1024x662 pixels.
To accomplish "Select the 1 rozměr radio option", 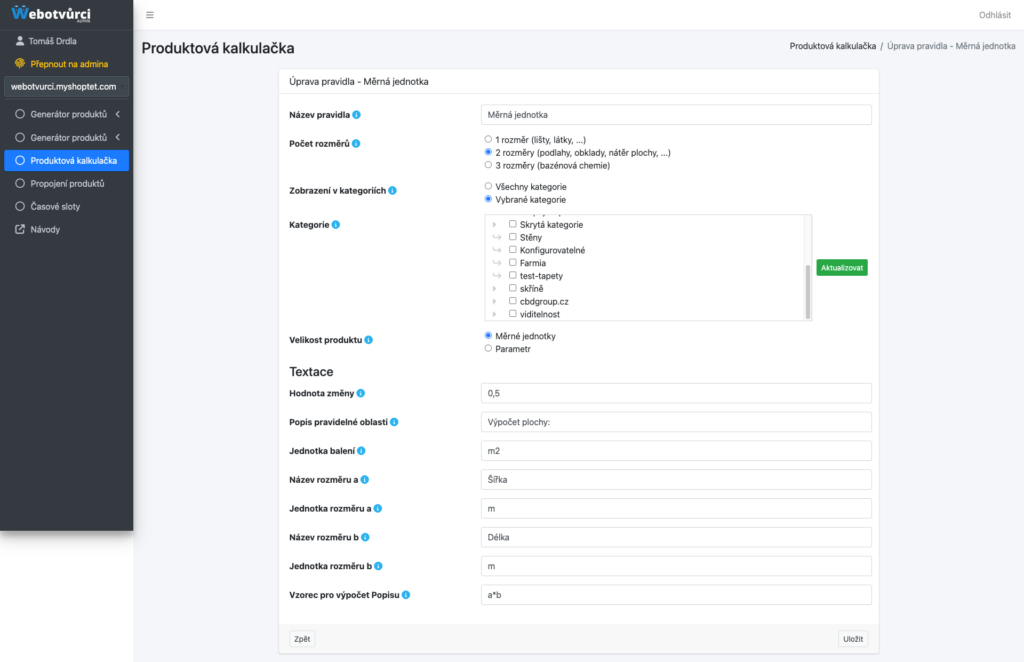I will coord(488,139).
